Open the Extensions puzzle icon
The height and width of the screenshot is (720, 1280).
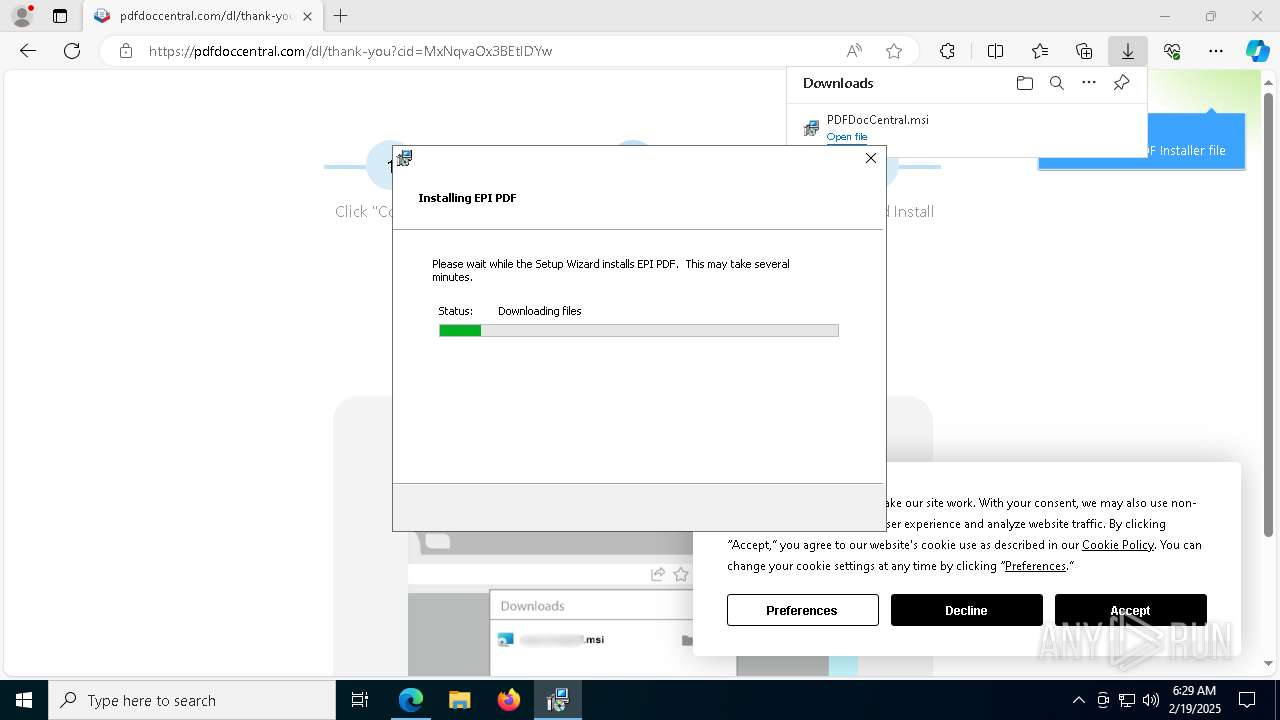click(x=947, y=51)
